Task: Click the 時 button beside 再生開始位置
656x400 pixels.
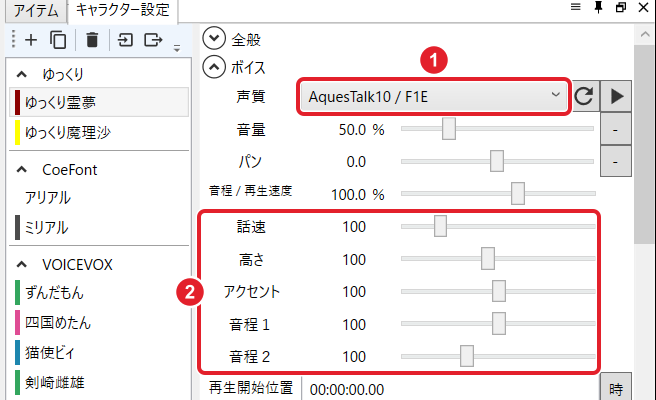Action: (x=615, y=388)
